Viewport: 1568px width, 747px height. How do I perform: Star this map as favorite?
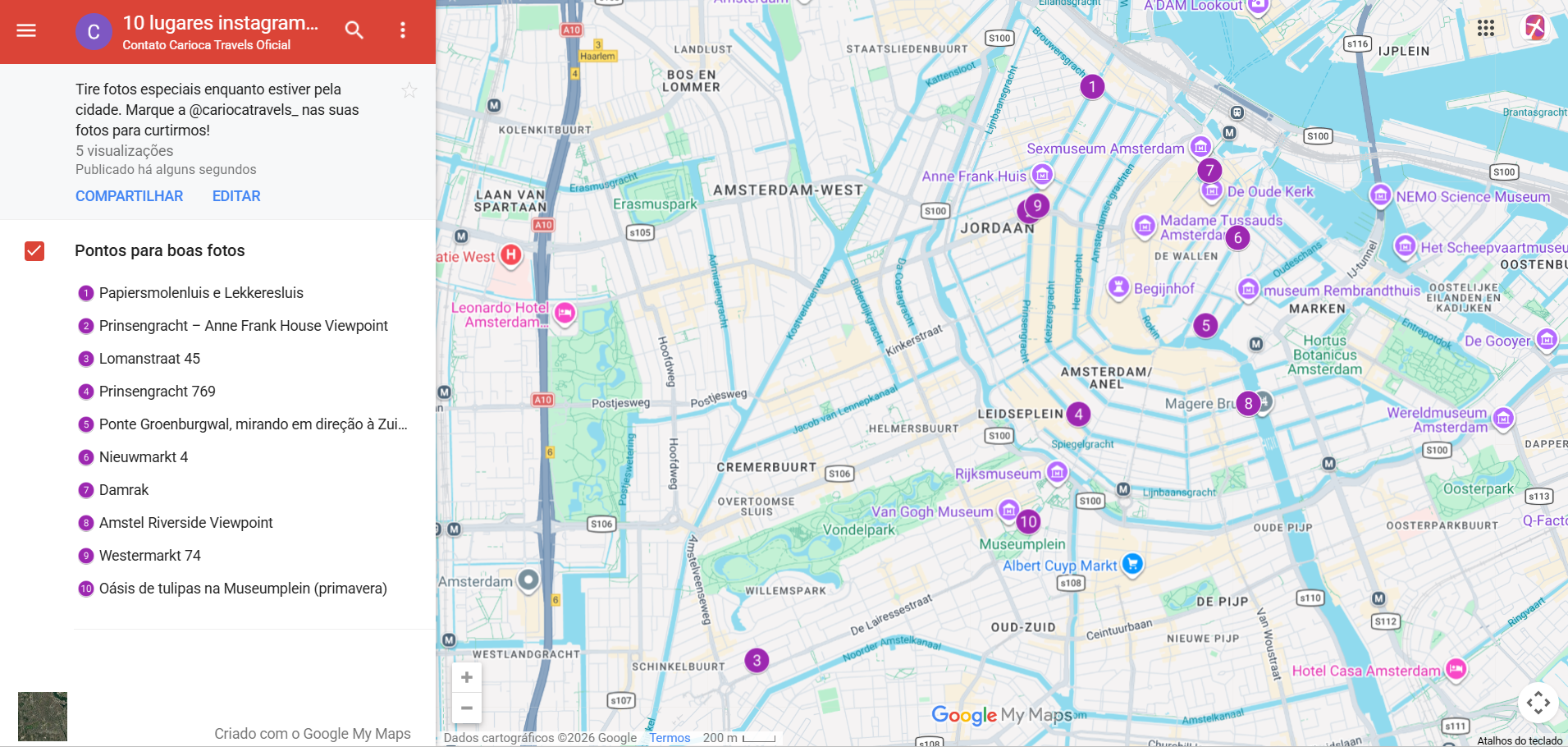(409, 90)
